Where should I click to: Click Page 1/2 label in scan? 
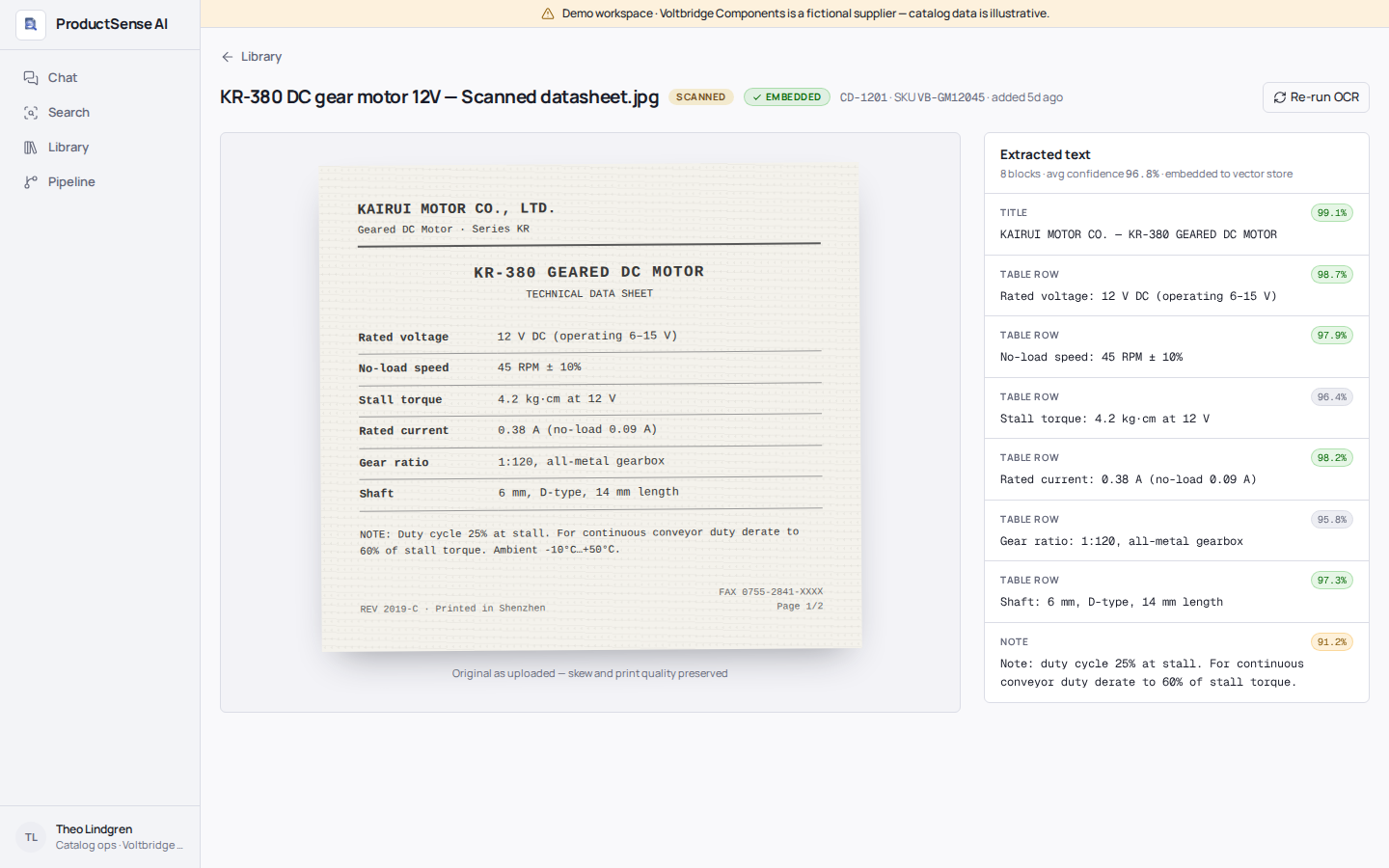tap(800, 607)
